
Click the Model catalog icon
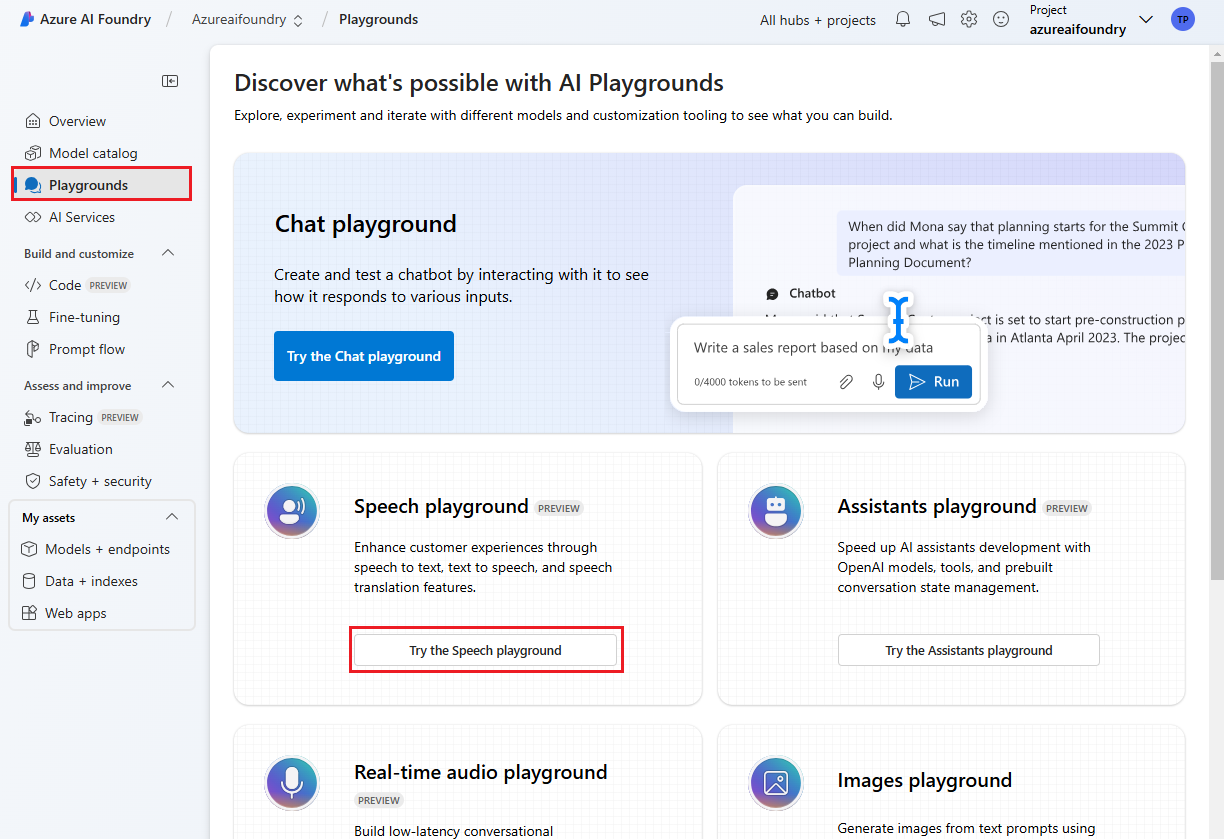tap(33, 153)
